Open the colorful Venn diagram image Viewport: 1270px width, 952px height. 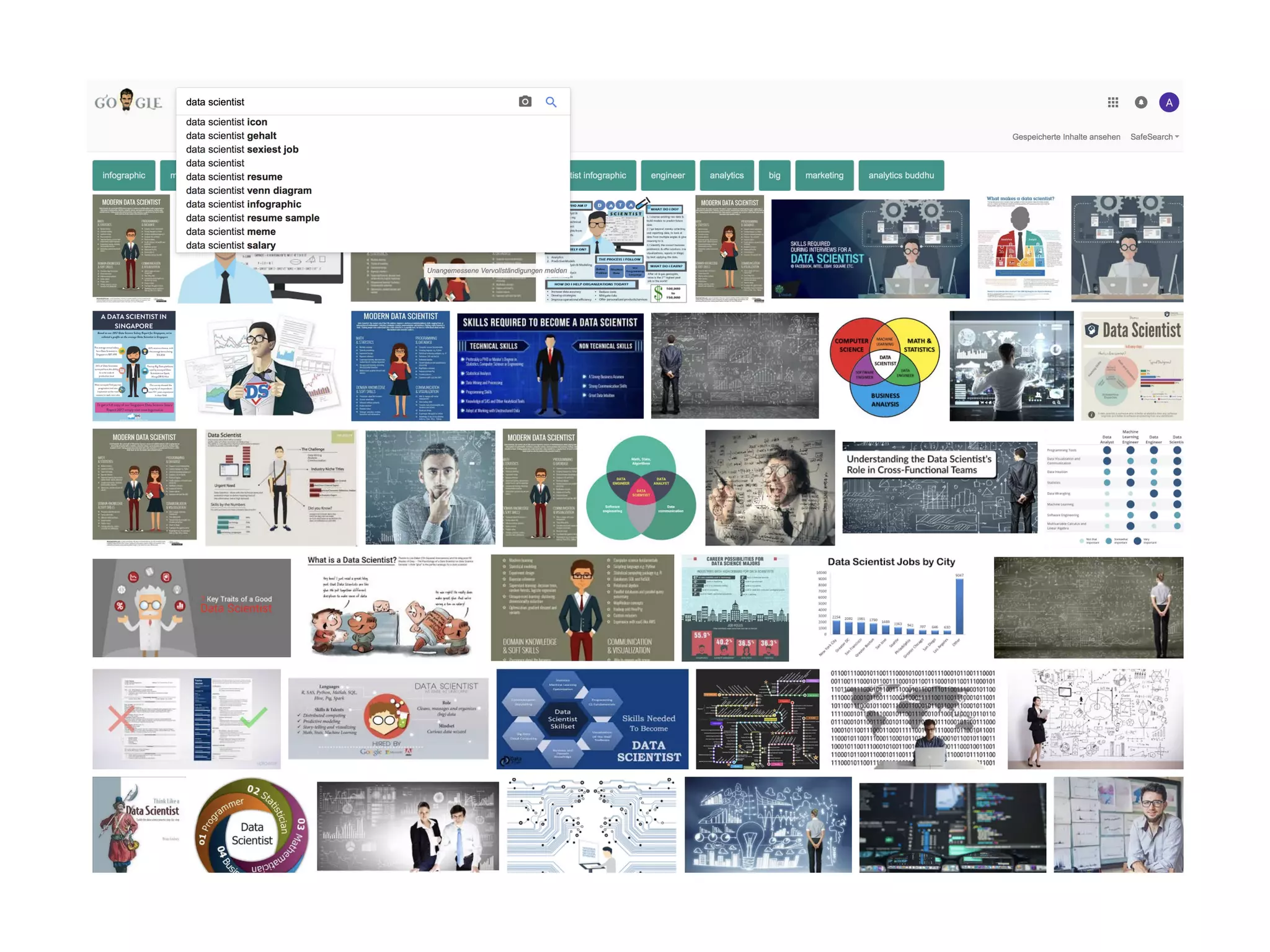click(x=884, y=366)
